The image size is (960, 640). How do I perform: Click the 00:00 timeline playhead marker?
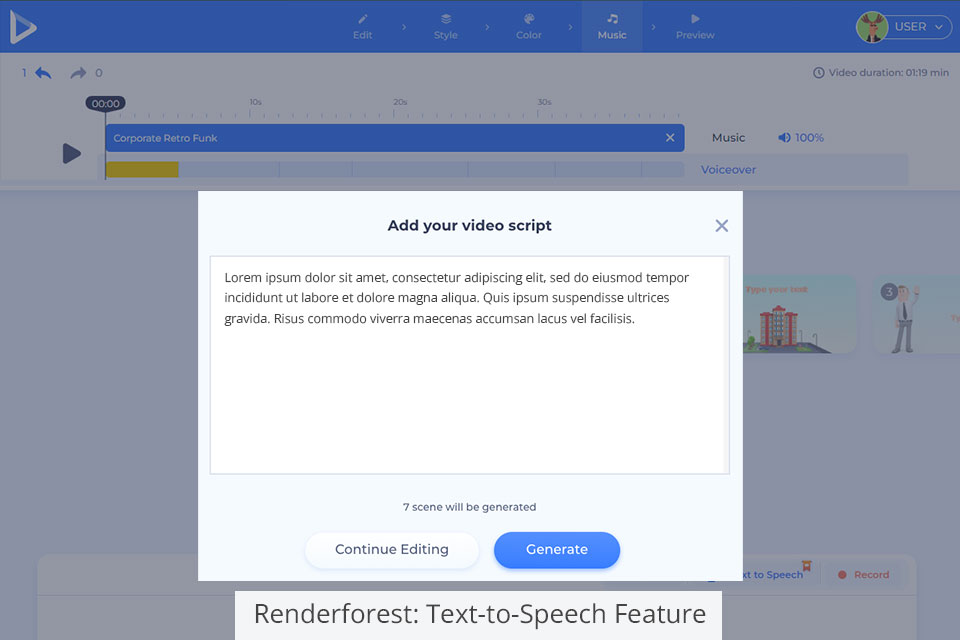tap(105, 104)
